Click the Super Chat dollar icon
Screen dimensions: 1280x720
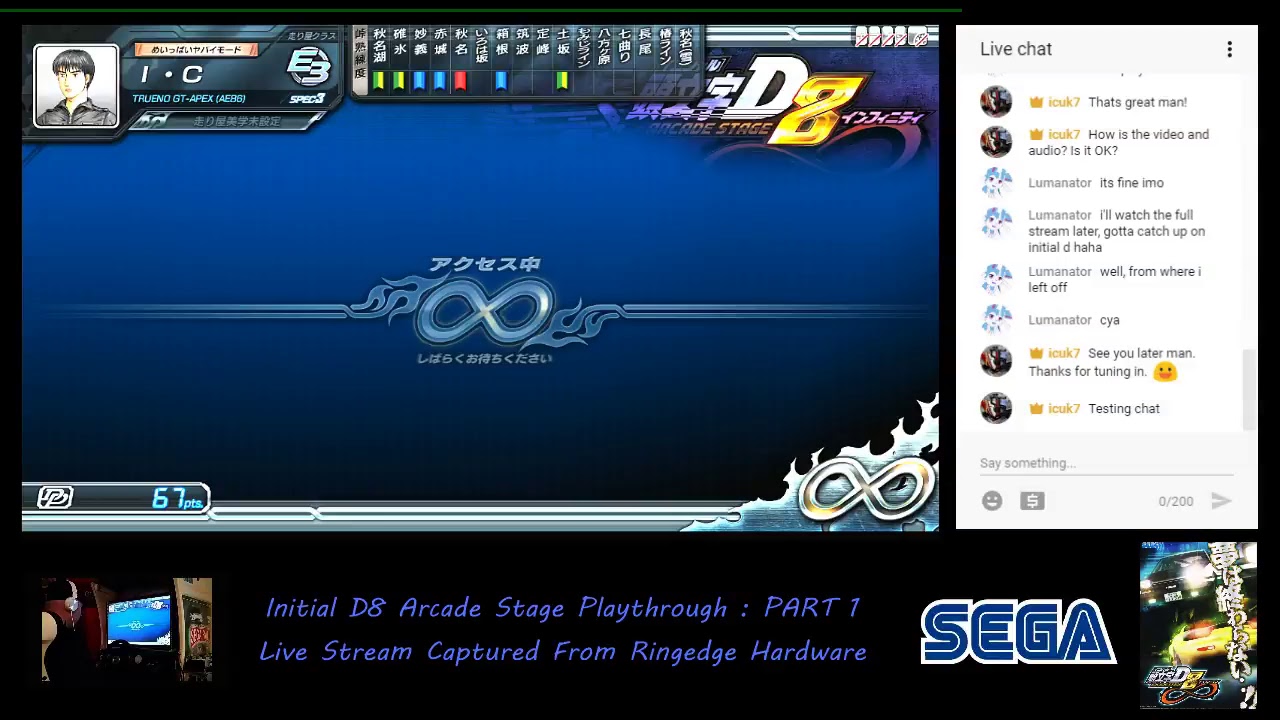1032,501
